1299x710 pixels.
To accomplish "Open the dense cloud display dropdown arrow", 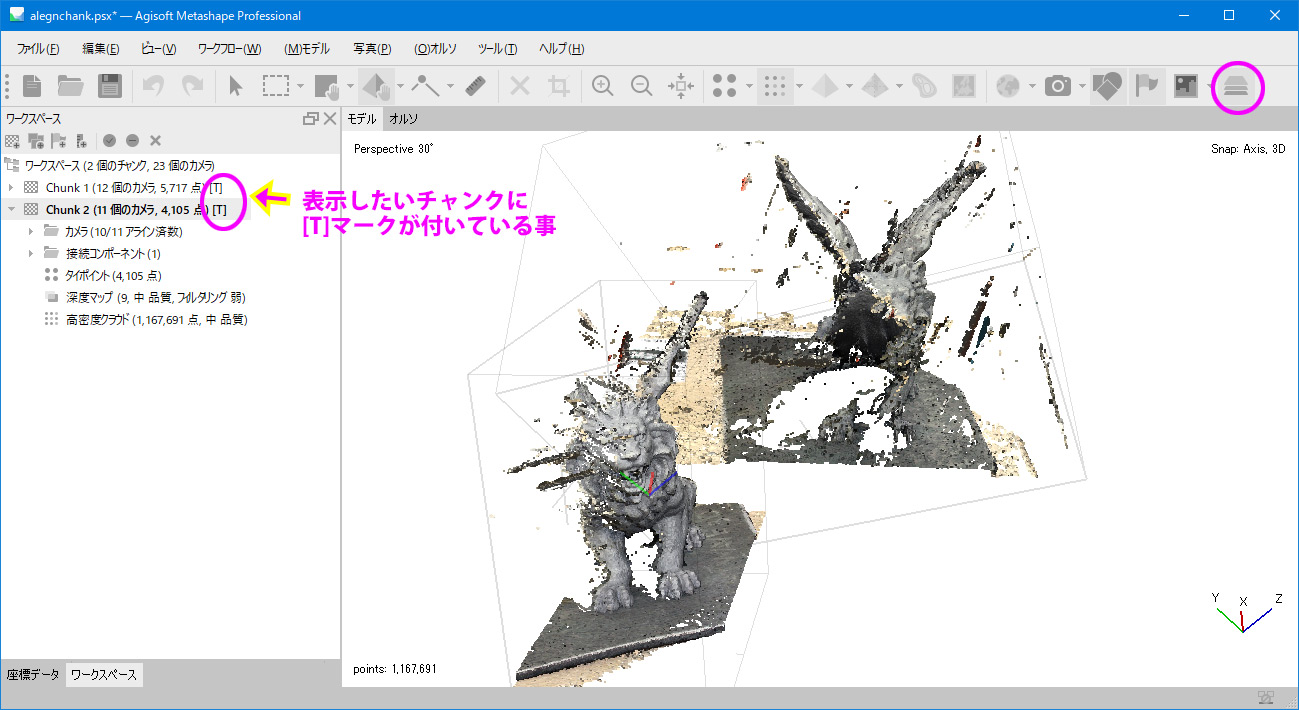I will 799,87.
